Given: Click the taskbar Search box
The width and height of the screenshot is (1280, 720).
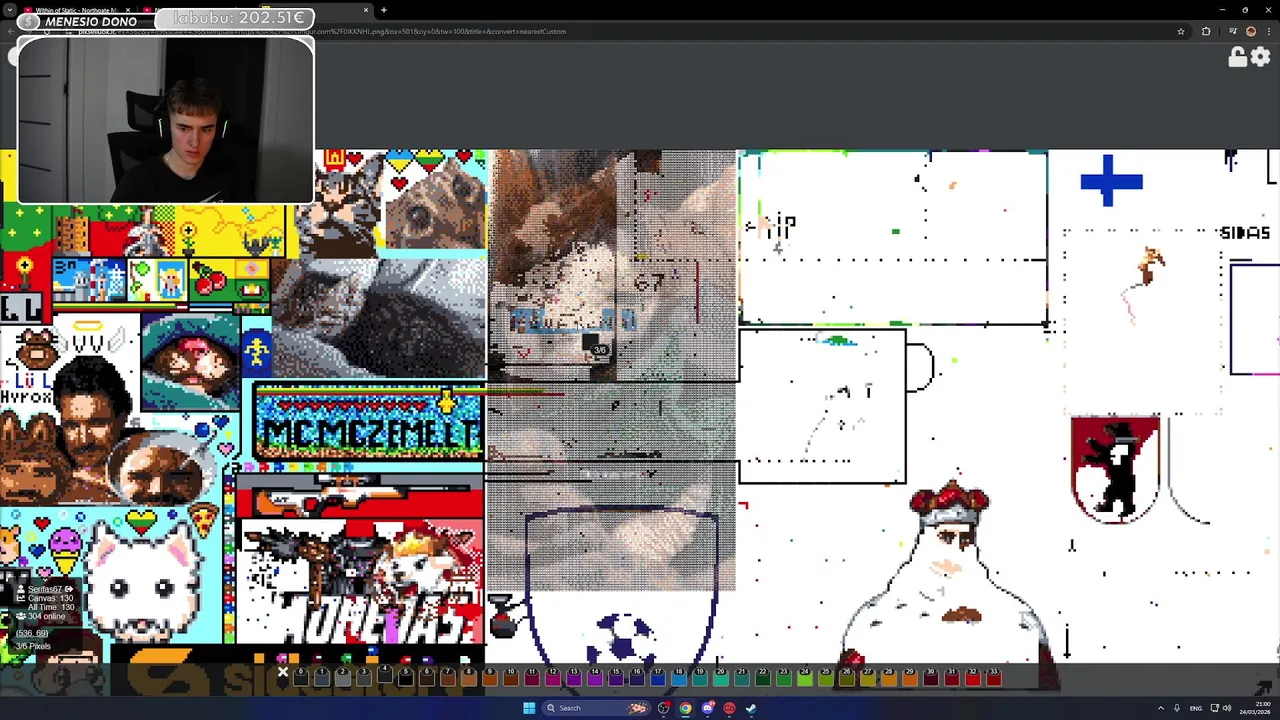Looking at the screenshot, I should point(597,708).
